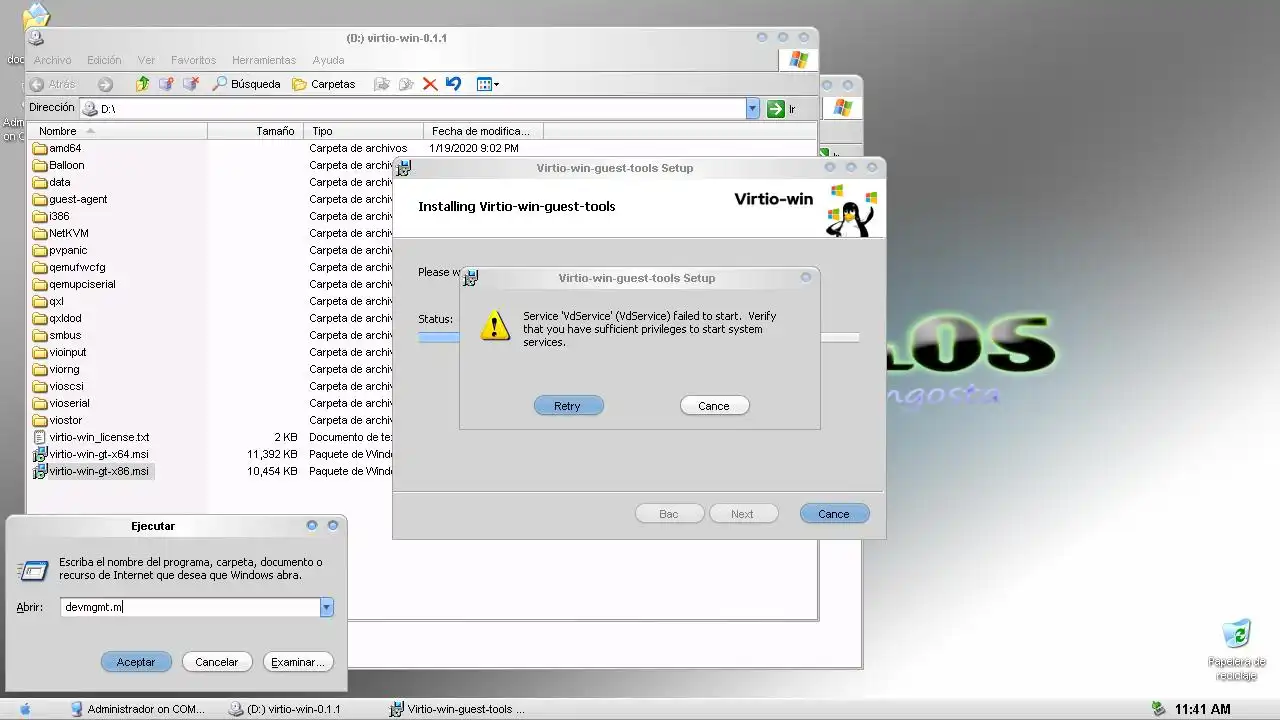This screenshot has width=1280, height=720.
Task: Select the i386 folder
Action: pos(51,216)
